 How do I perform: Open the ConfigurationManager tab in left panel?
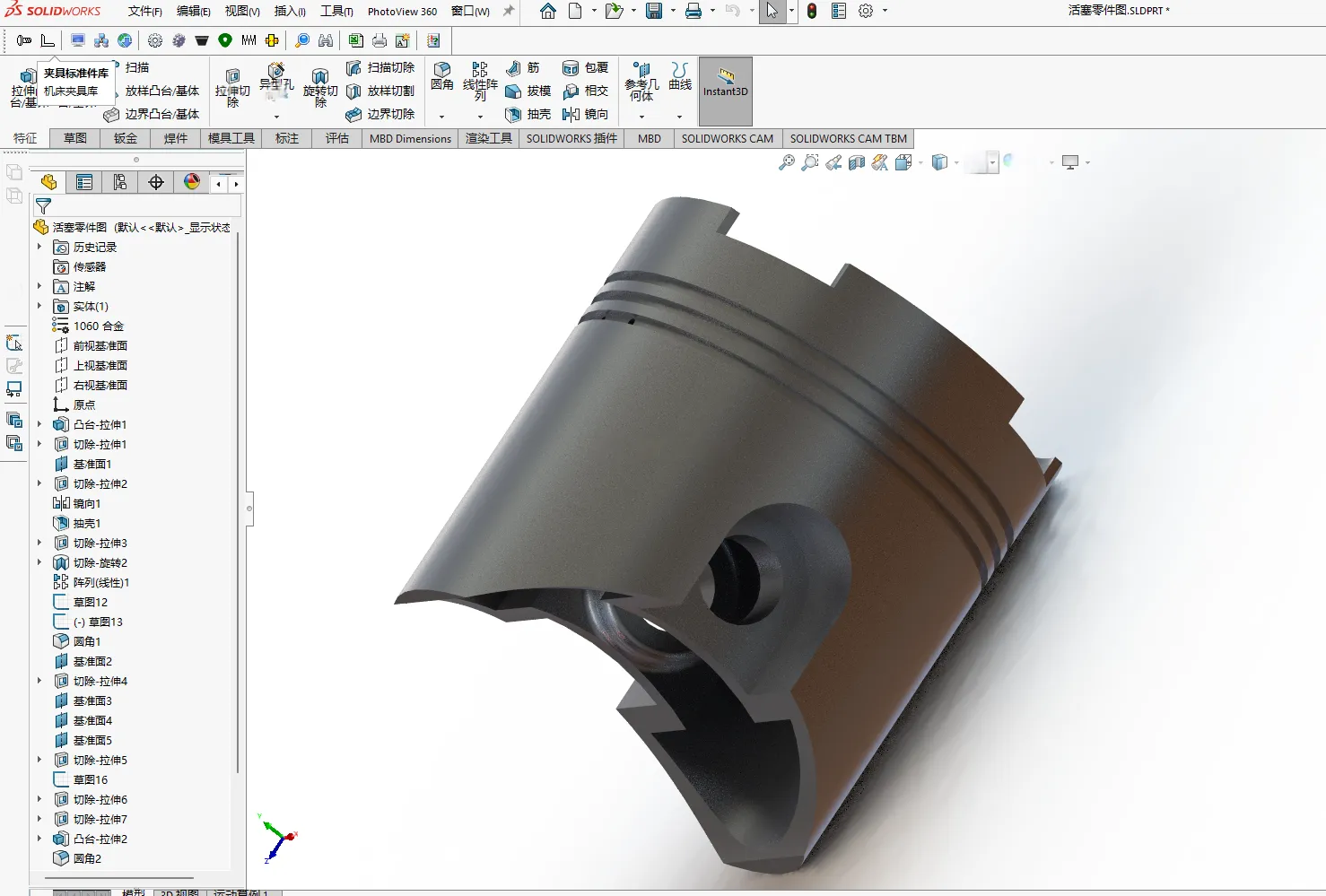pyautogui.click(x=120, y=182)
